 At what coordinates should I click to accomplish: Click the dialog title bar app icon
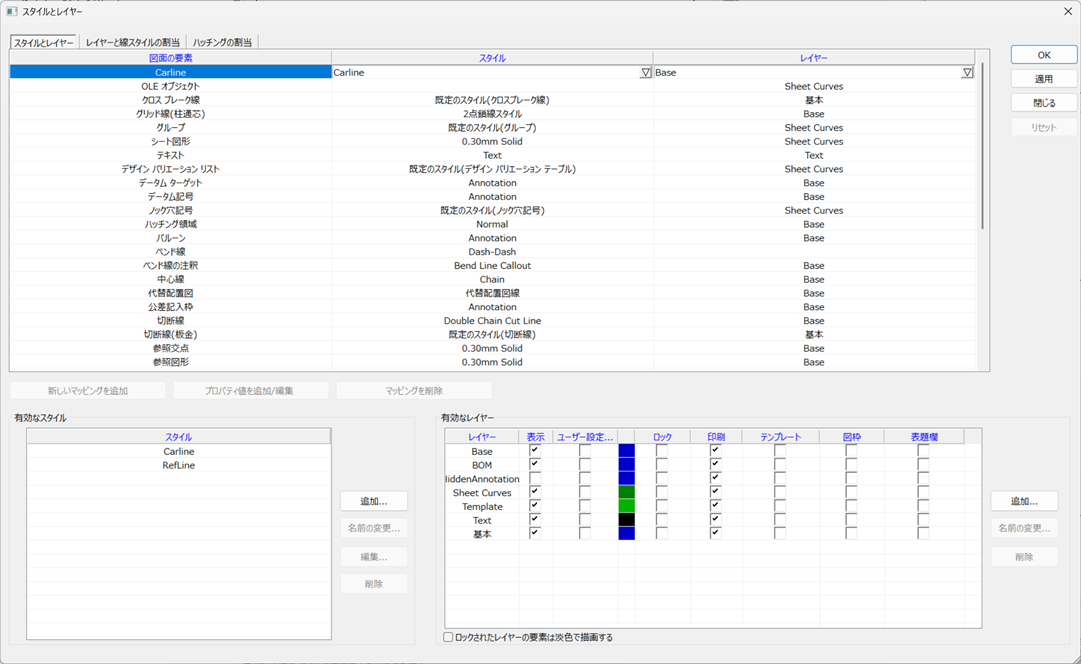pos(11,10)
